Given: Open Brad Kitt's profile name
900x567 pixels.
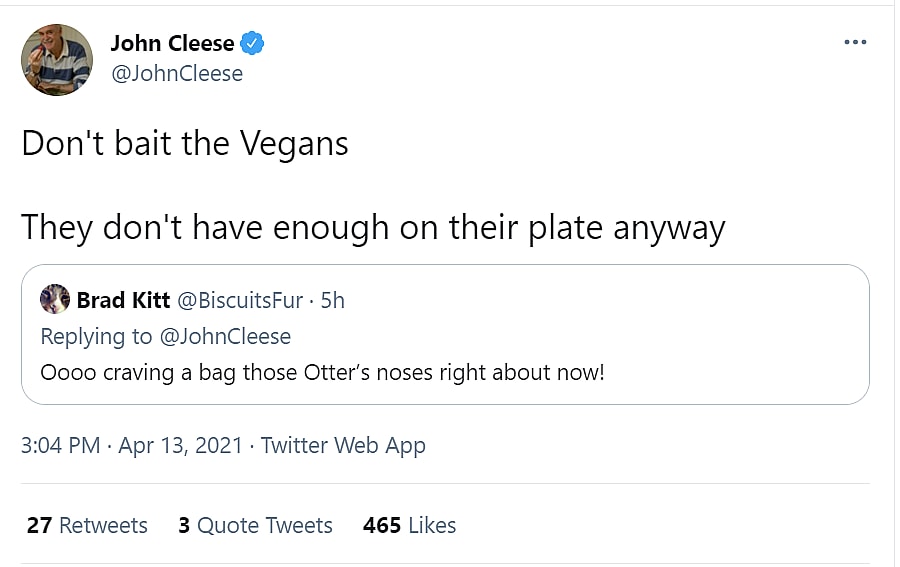Looking at the screenshot, I should [123, 300].
